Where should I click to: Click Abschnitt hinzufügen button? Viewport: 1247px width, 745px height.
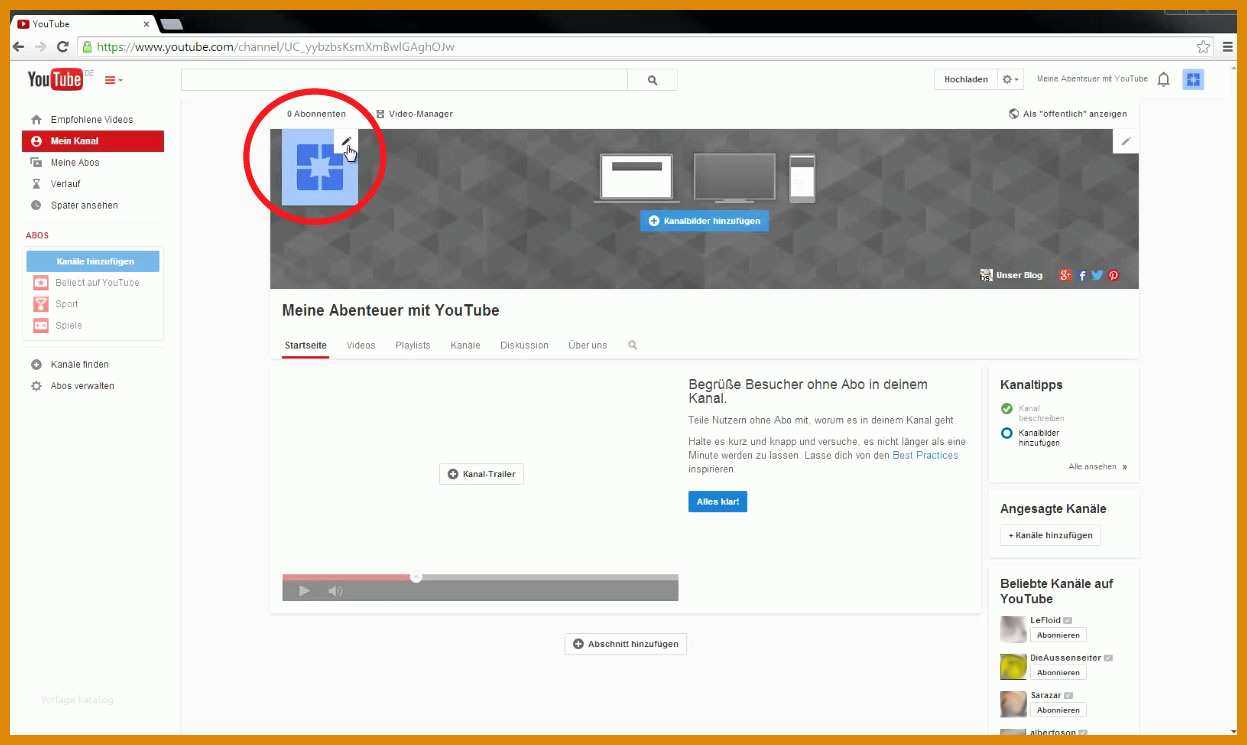[626, 644]
